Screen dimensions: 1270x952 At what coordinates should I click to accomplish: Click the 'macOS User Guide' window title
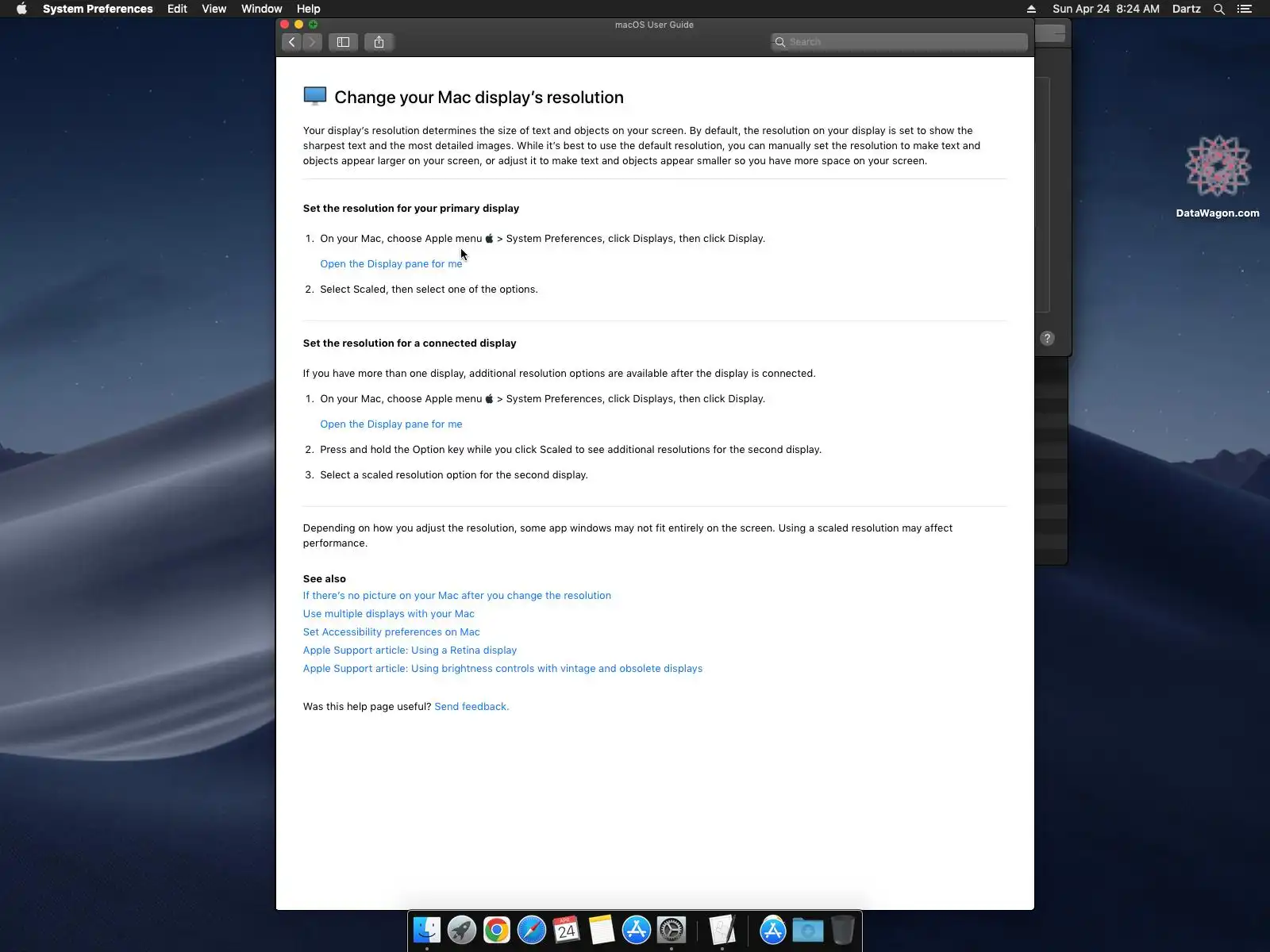(x=654, y=25)
